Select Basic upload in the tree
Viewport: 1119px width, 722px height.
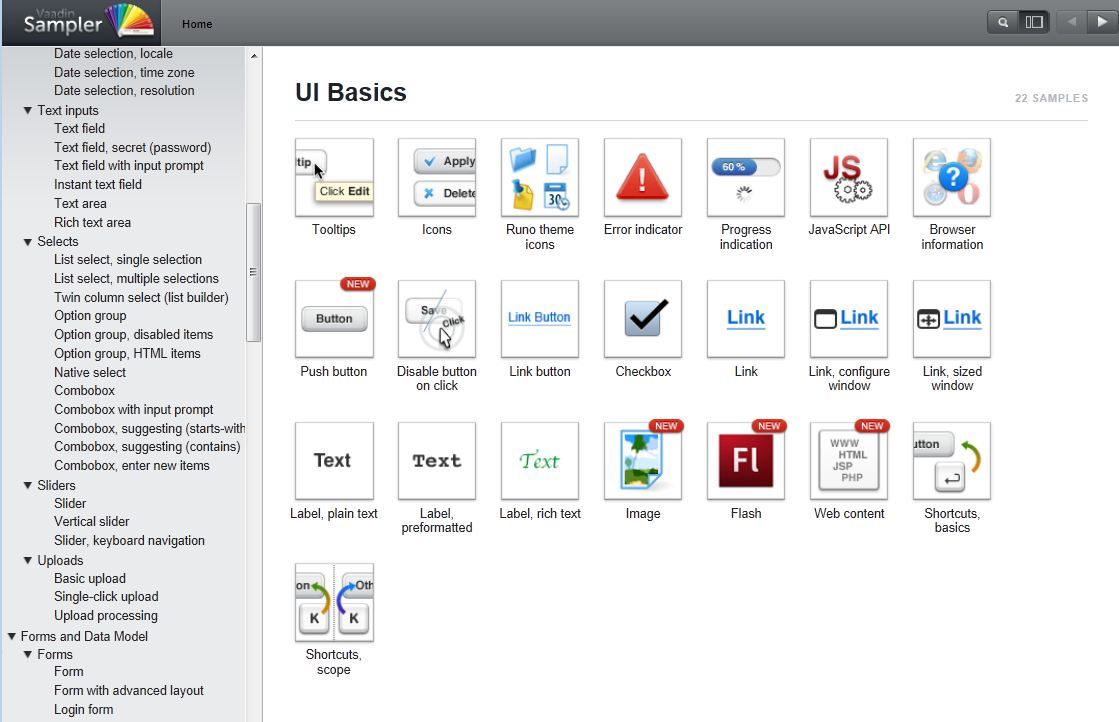[90, 579]
